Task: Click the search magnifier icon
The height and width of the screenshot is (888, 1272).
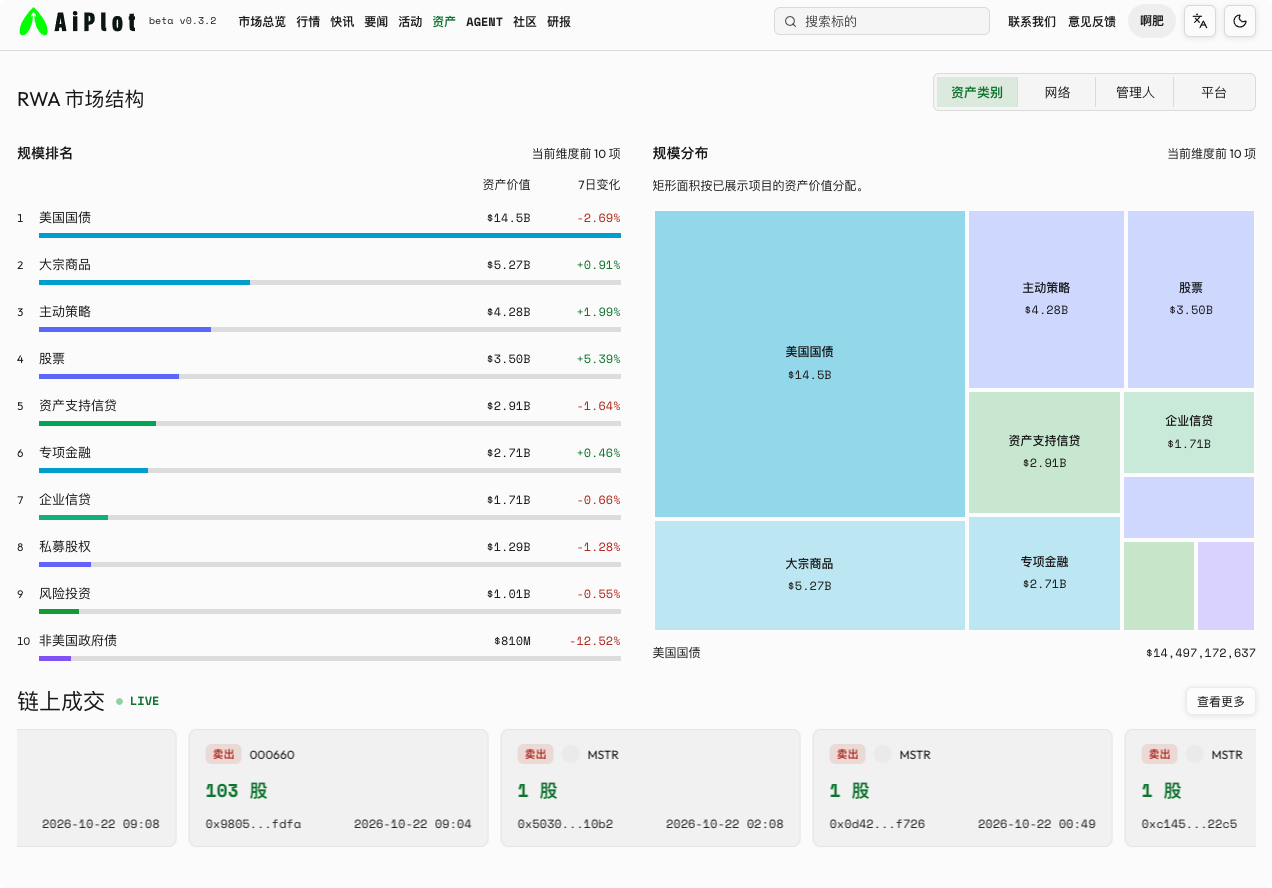Action: (791, 21)
